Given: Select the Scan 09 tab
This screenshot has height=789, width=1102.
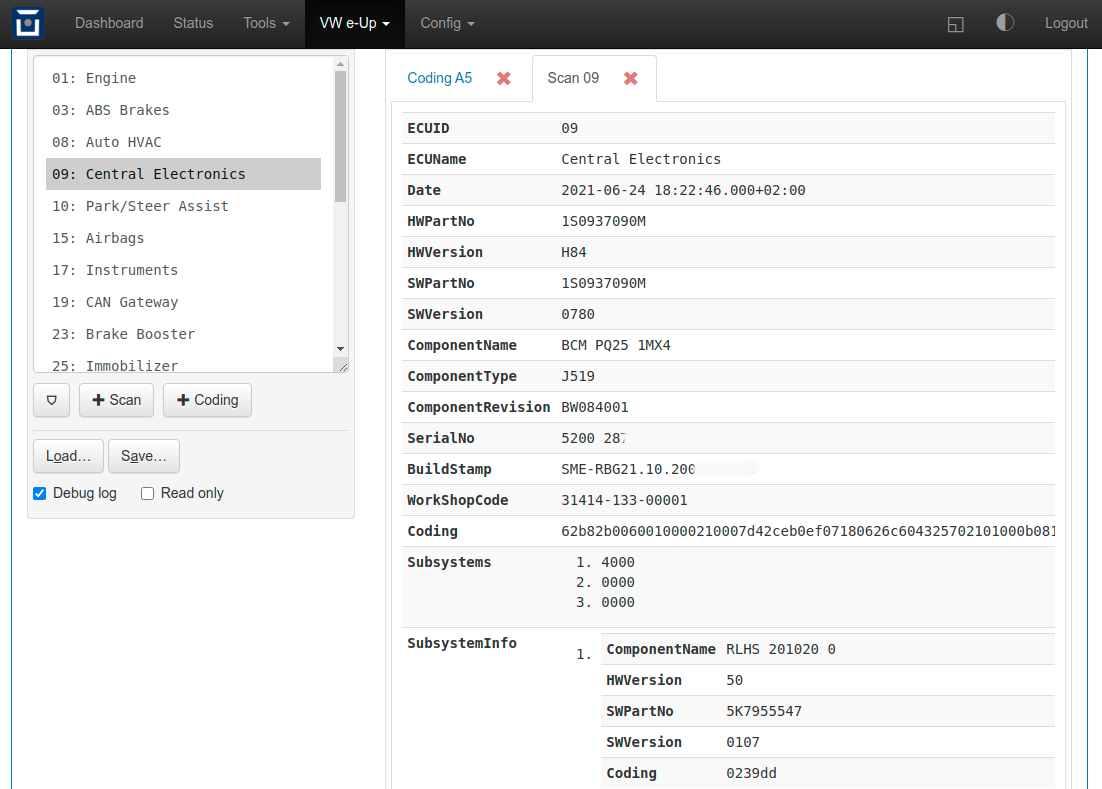Looking at the screenshot, I should pyautogui.click(x=573, y=78).
